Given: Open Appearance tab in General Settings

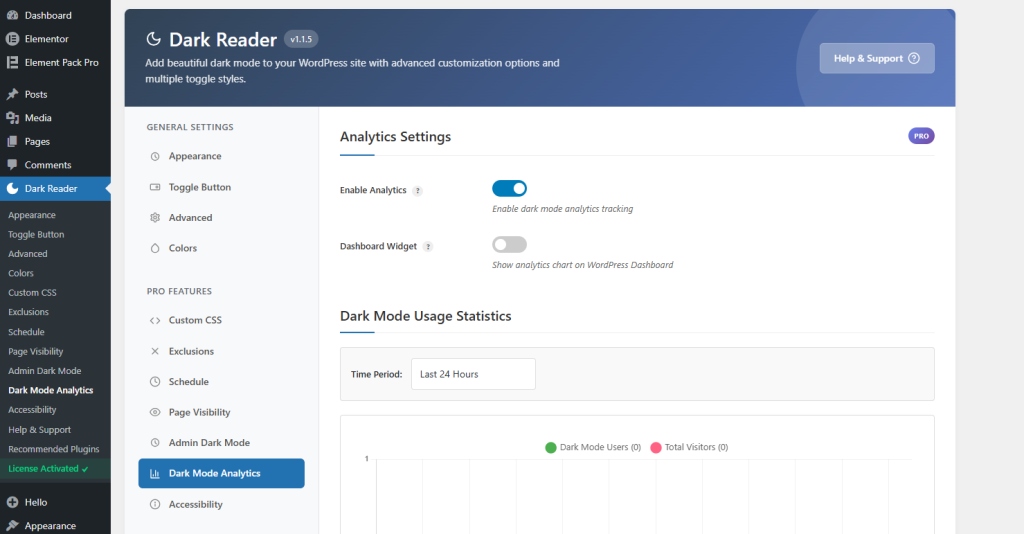Looking at the screenshot, I should pyautogui.click(x=221, y=157).
